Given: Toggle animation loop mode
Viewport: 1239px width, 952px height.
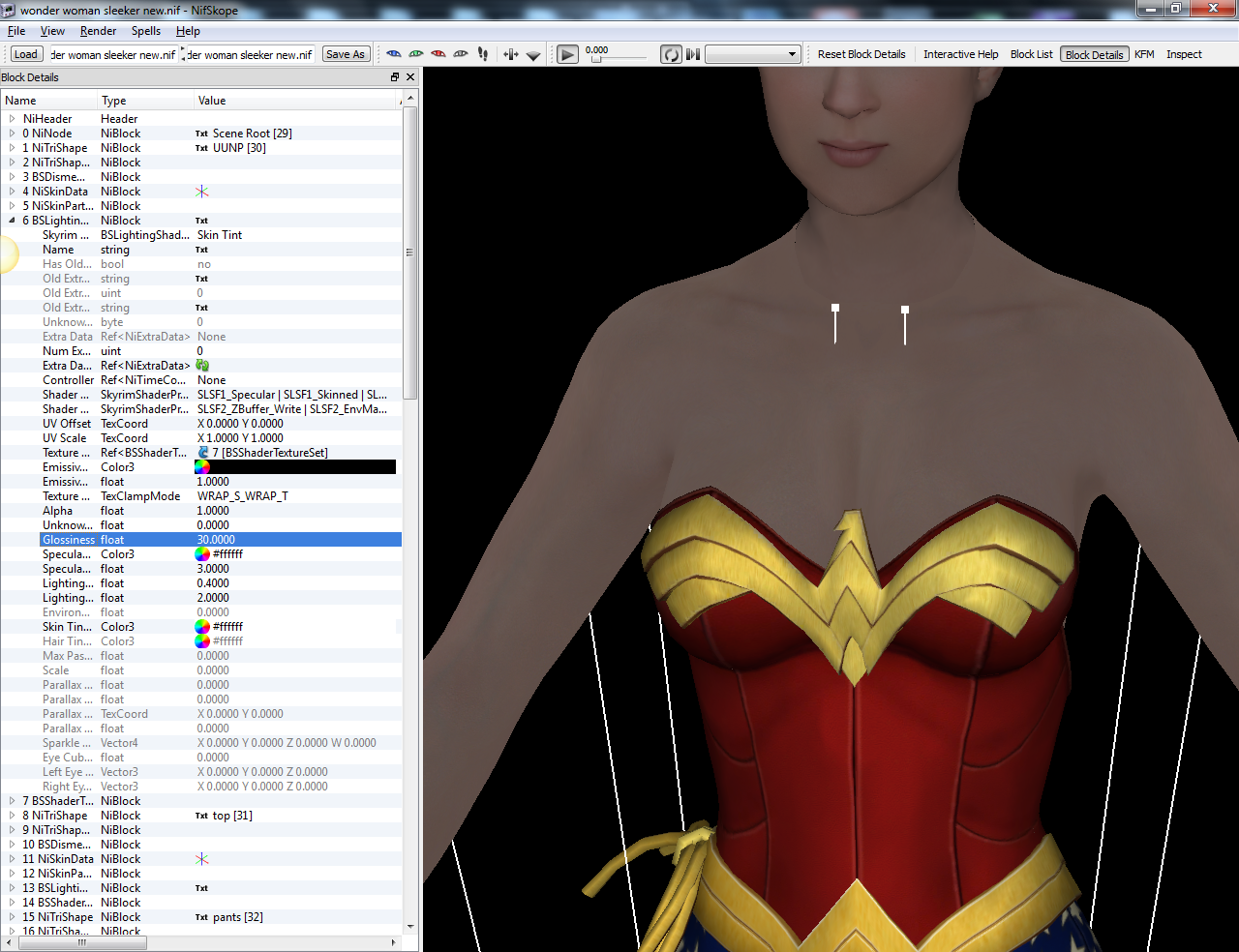Looking at the screenshot, I should tap(671, 54).
